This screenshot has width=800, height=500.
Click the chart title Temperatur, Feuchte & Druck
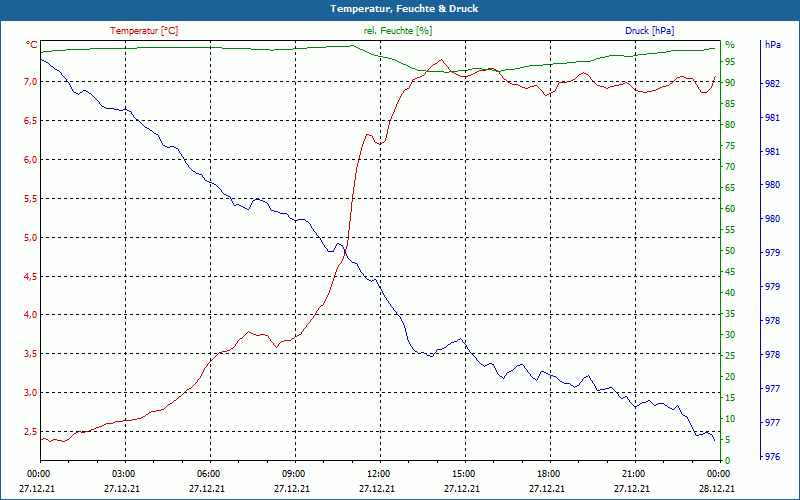click(x=404, y=9)
